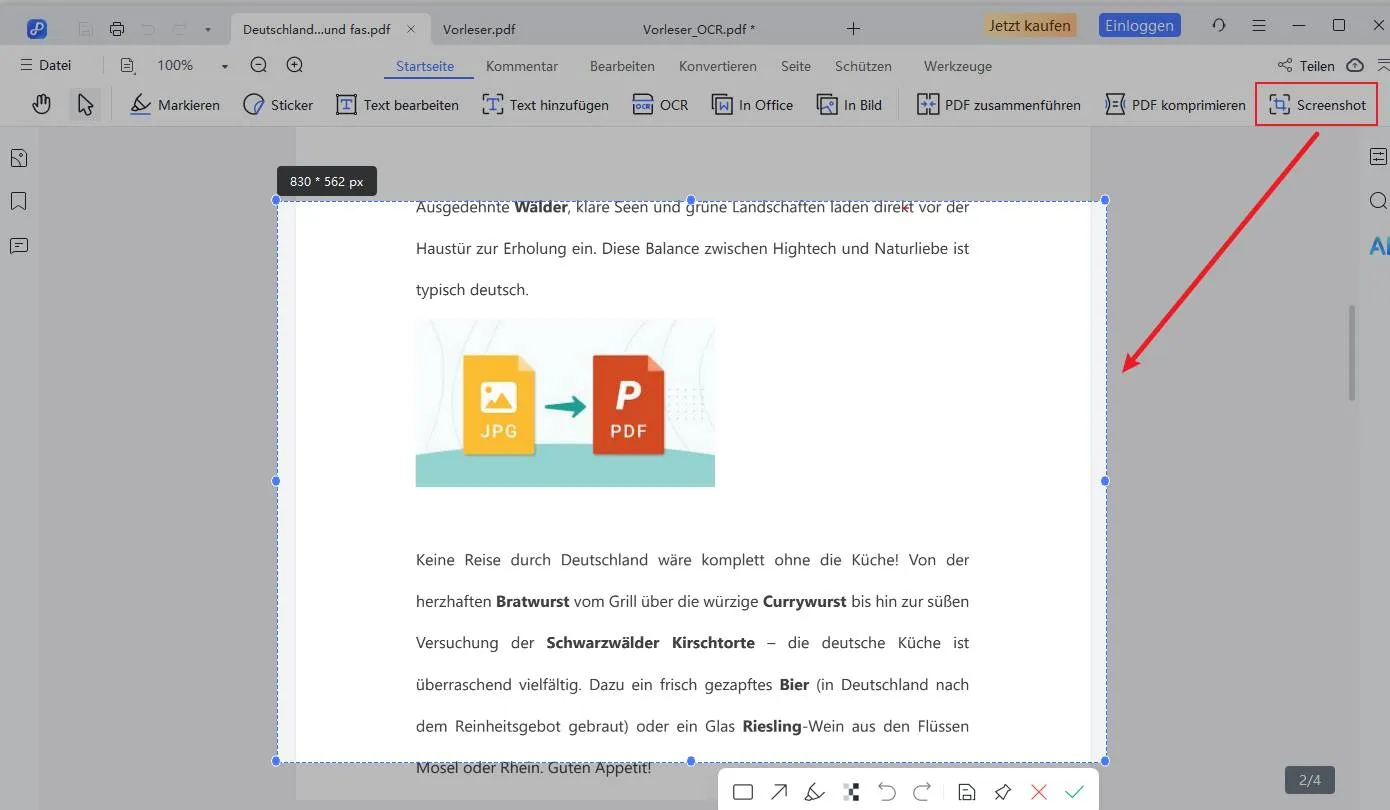Image resolution: width=1390 pixels, height=810 pixels.
Task: Open the zoom level dropdown arrow
Action: point(225,66)
